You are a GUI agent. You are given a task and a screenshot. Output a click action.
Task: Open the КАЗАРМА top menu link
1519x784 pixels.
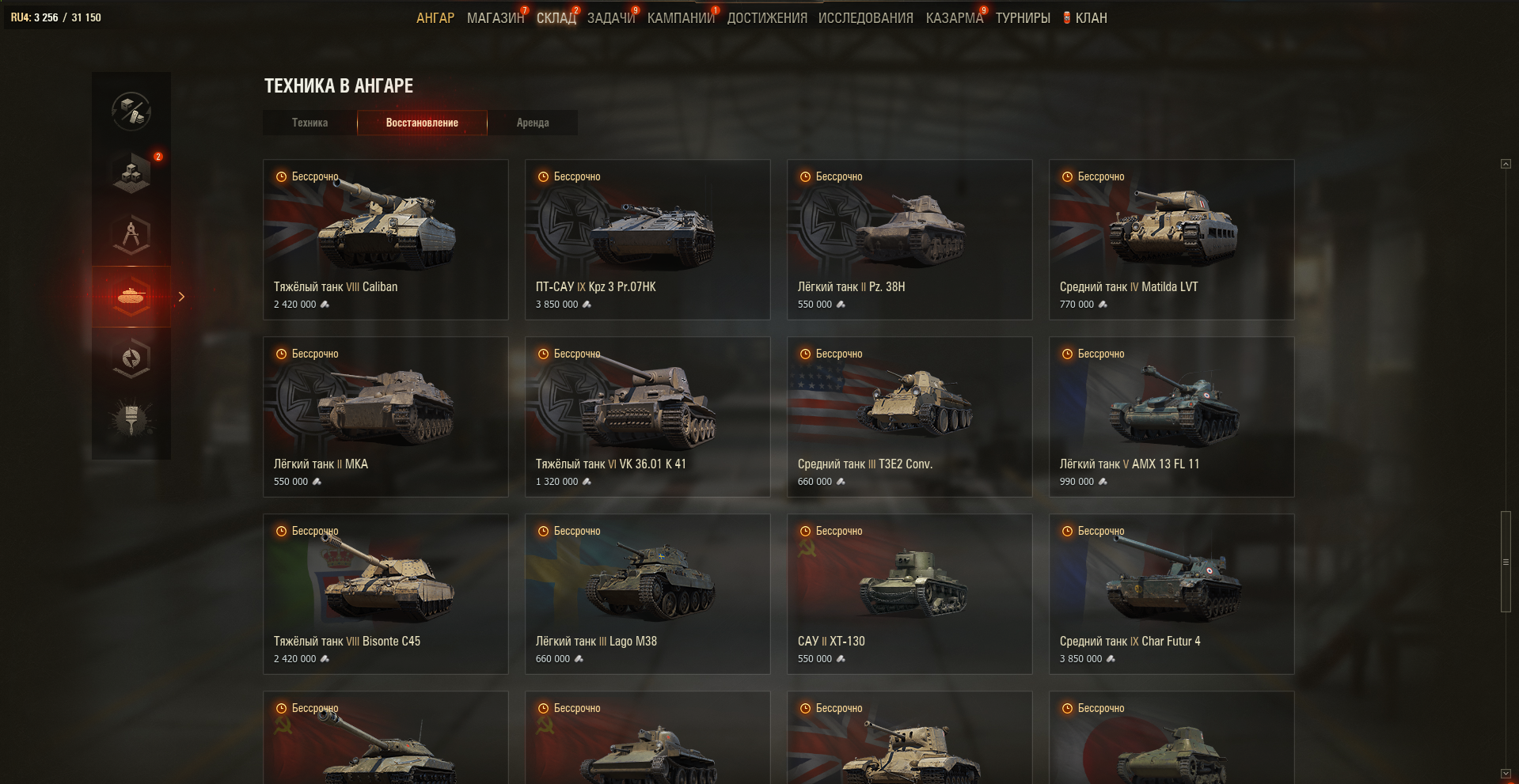click(x=955, y=17)
